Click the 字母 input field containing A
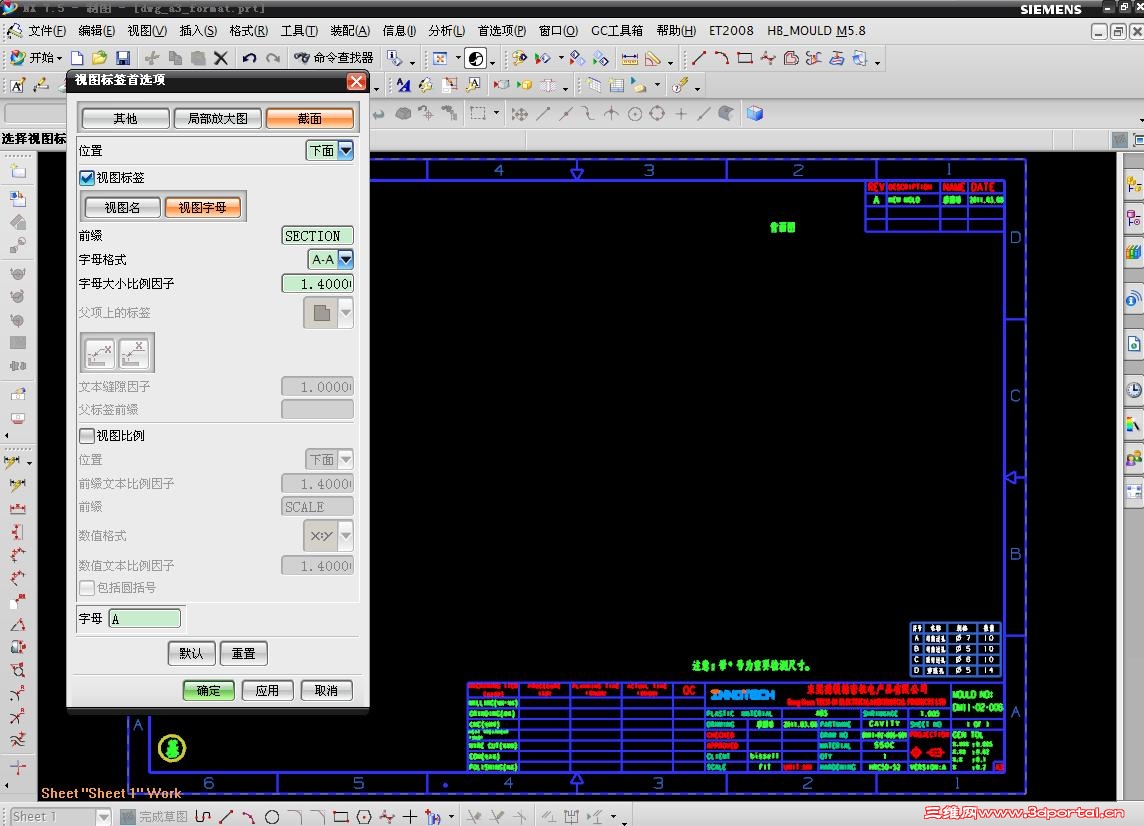The height and width of the screenshot is (826, 1144). 144,618
